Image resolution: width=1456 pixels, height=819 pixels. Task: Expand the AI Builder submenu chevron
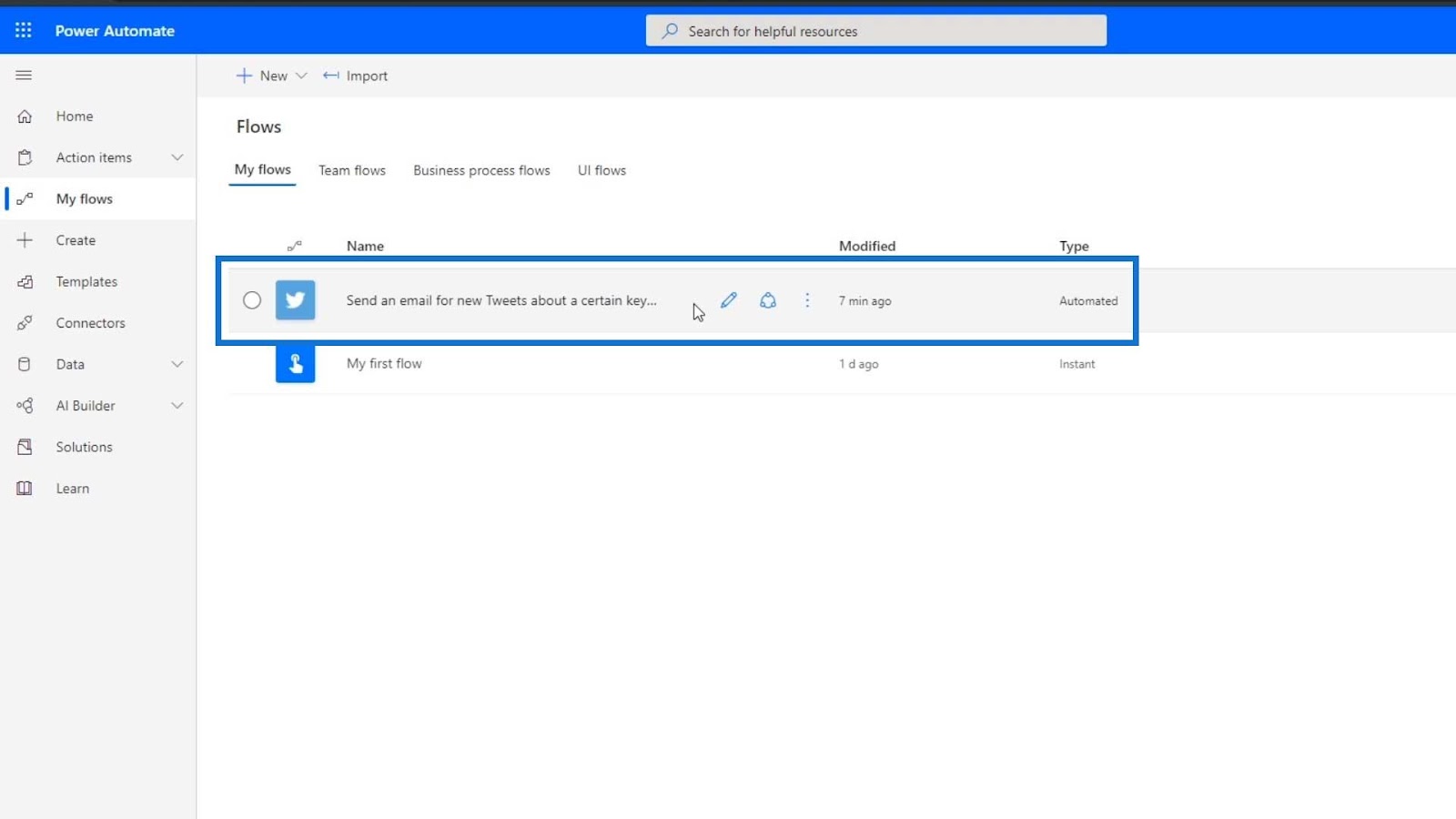pos(177,406)
